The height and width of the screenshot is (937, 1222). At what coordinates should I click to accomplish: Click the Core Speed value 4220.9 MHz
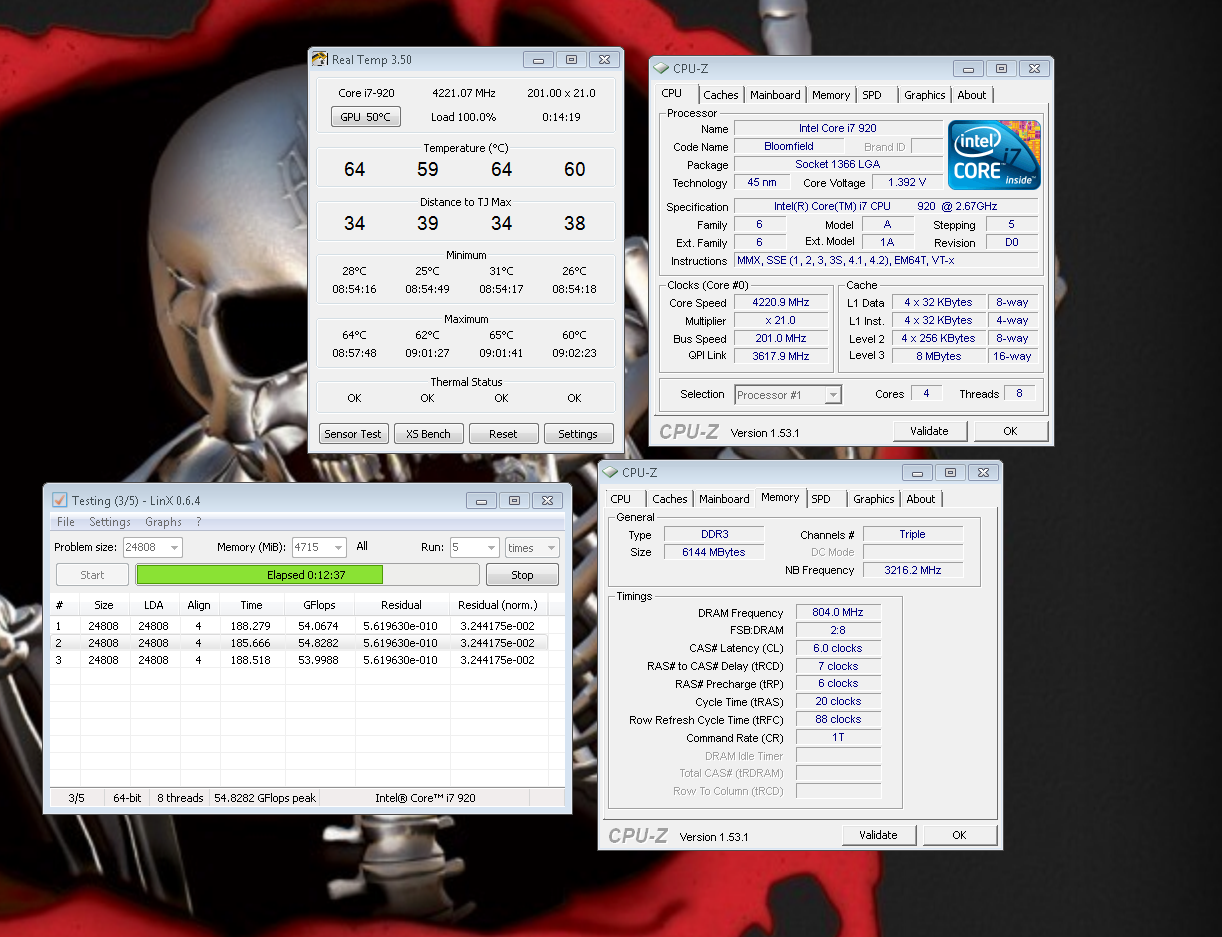781,302
